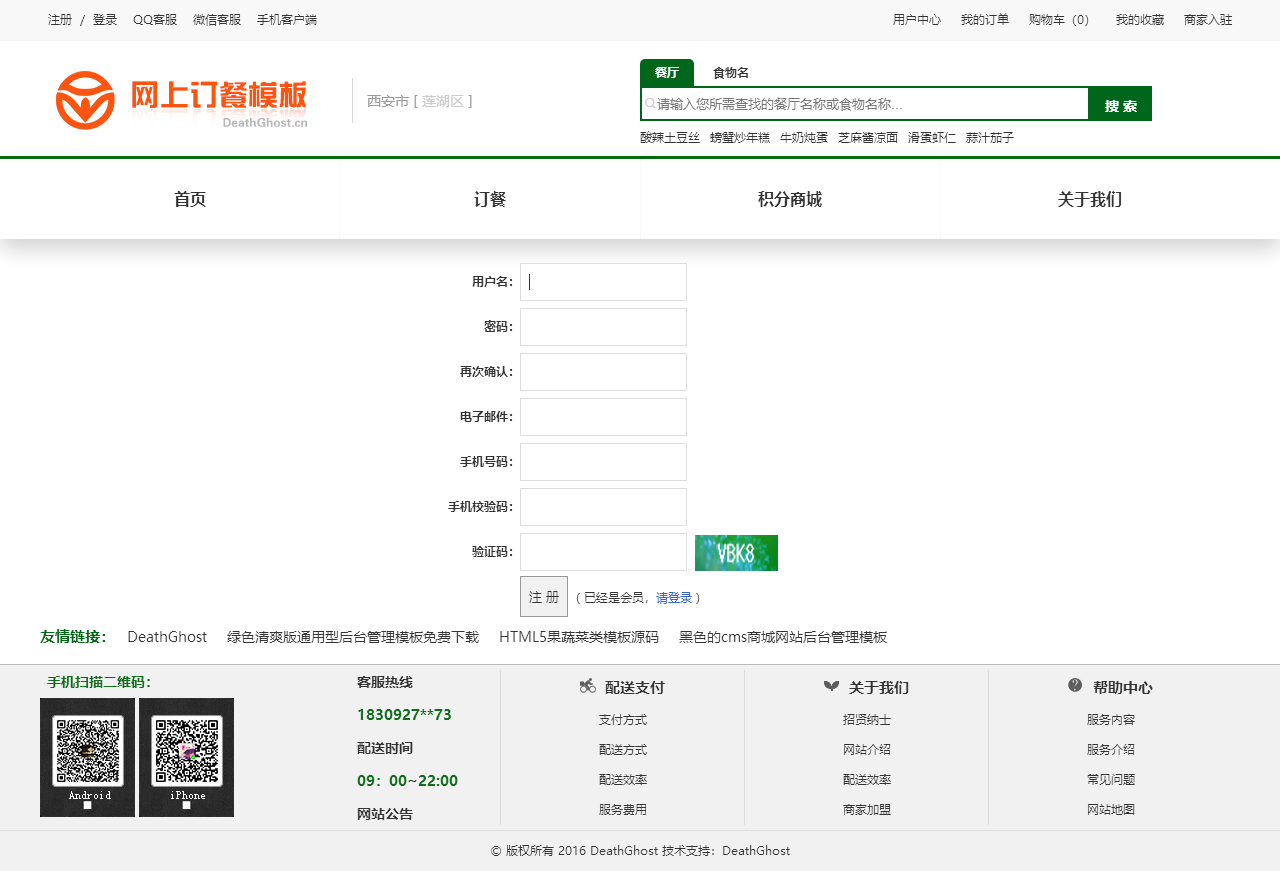Focus the 用户名 input field
This screenshot has width=1280, height=871.
[x=603, y=282]
